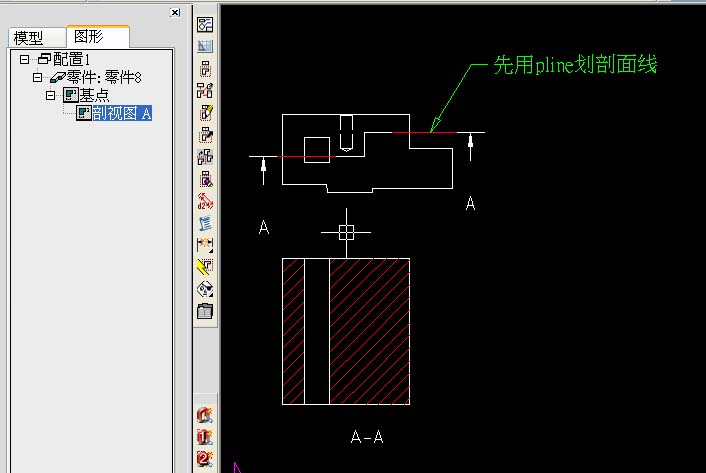706x473 pixels.
Task: Collapse the 零件: 零件8 tree node
Action: click(x=37, y=77)
